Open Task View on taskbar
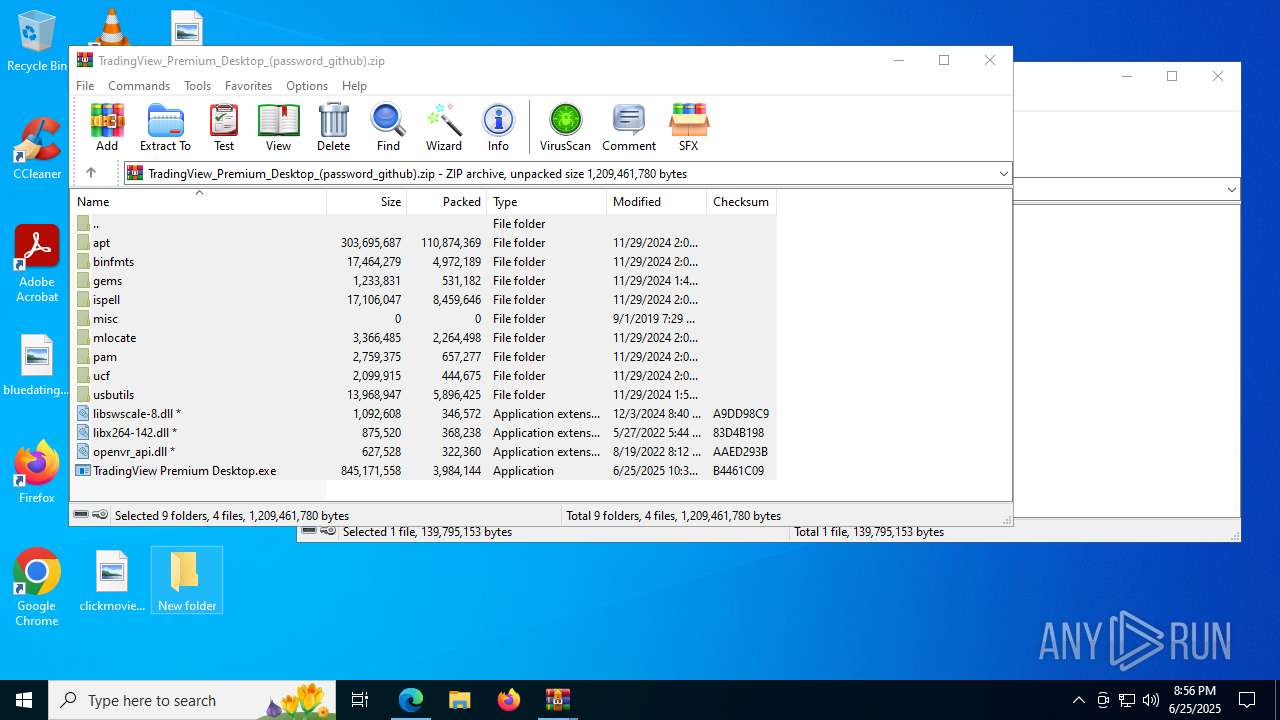Image resolution: width=1280 pixels, height=720 pixels. click(360, 700)
